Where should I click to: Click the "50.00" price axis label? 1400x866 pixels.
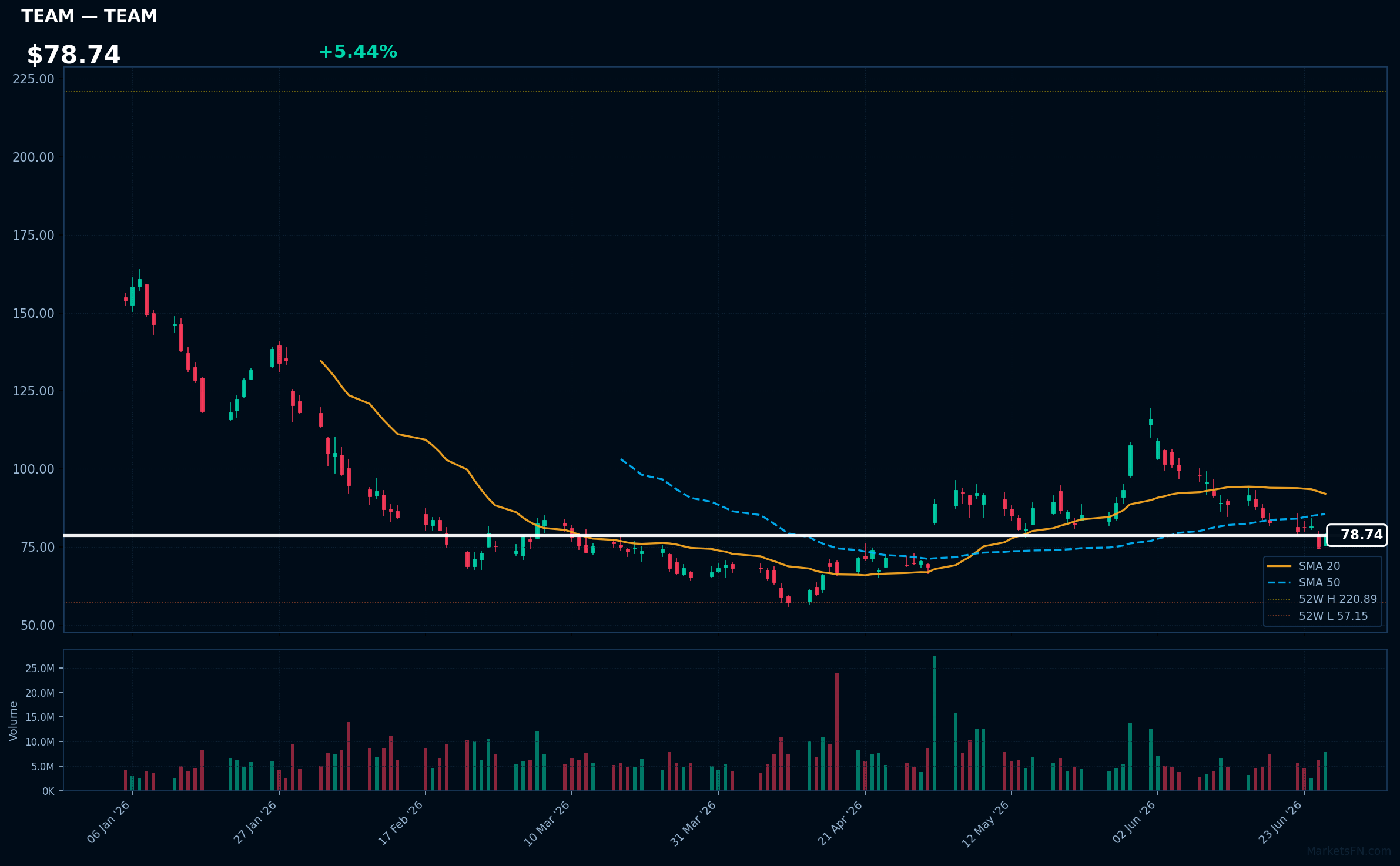[38, 625]
